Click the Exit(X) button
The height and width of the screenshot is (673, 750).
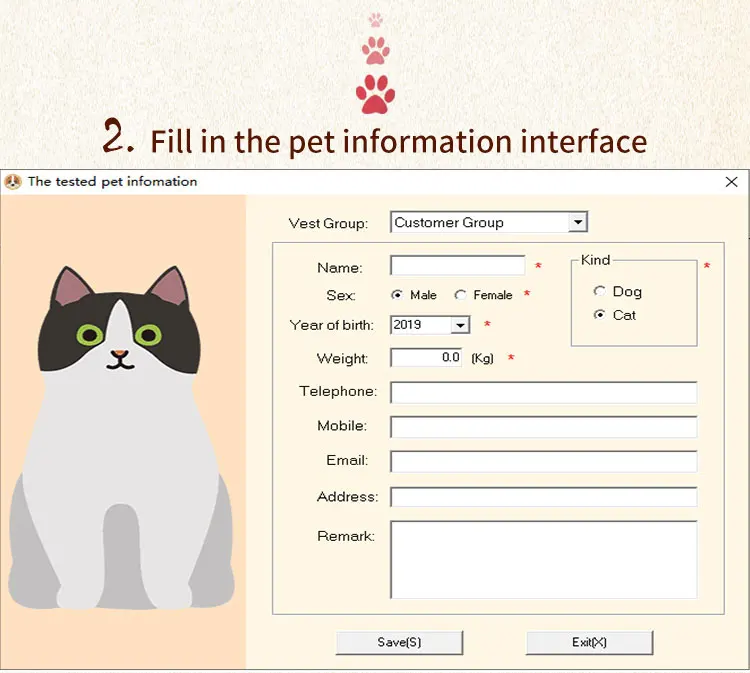coord(589,642)
